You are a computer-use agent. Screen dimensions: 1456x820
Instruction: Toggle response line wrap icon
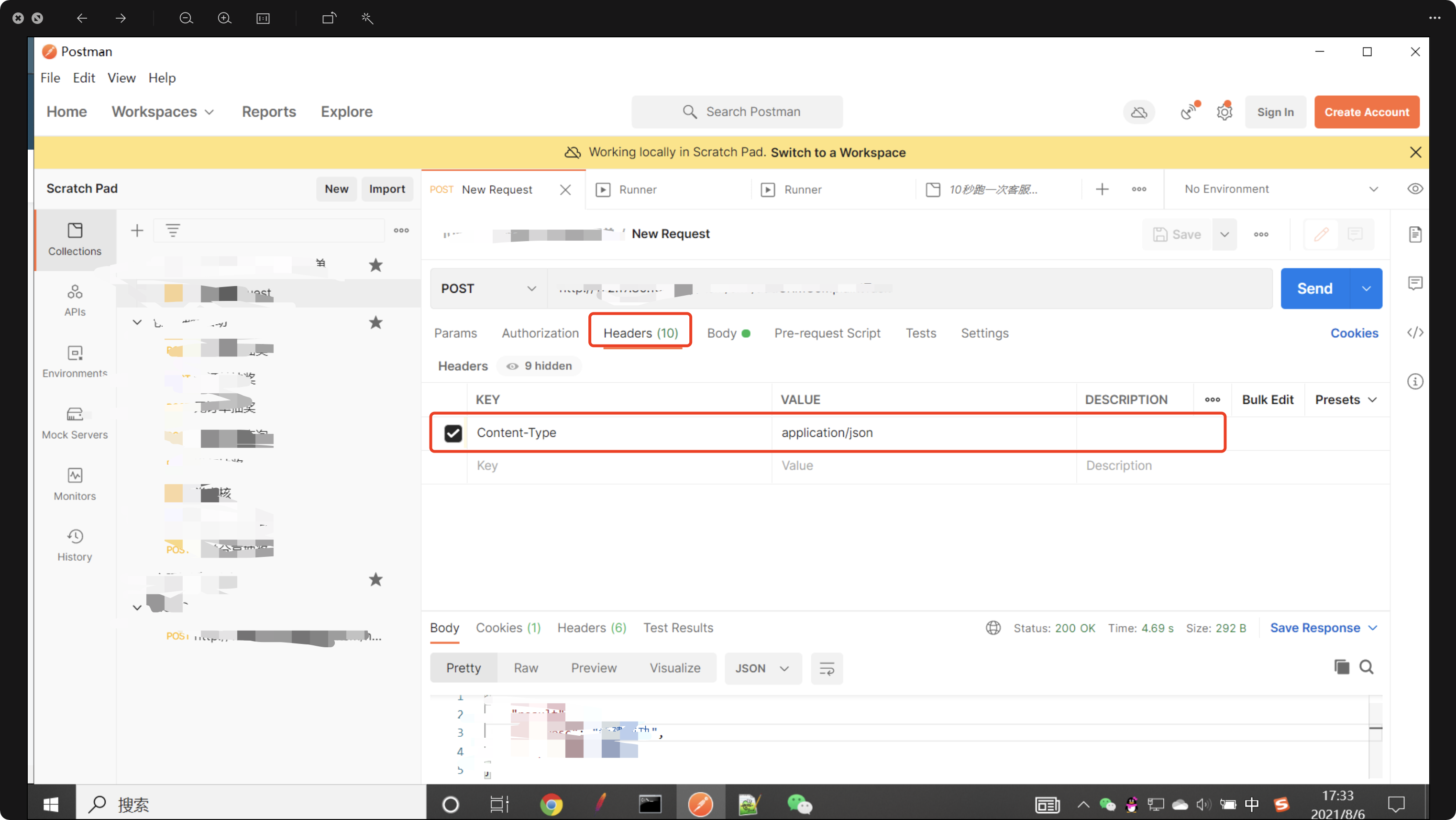[x=827, y=668]
